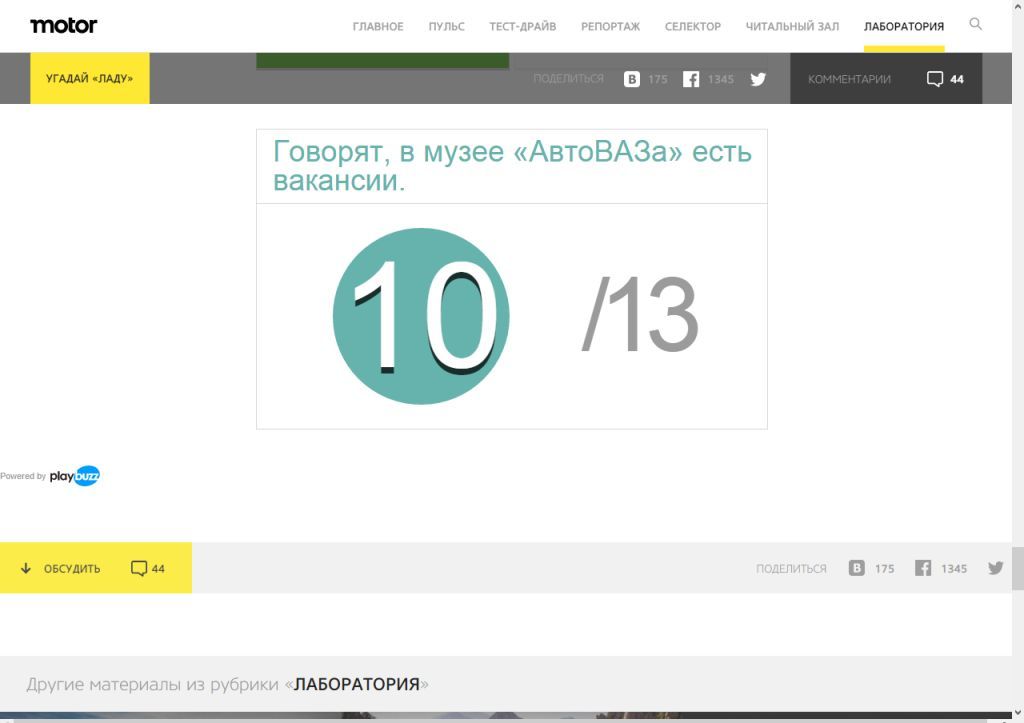The image size is (1024, 723).
Task: Open the Playbuzz logo link
Action: 74,476
